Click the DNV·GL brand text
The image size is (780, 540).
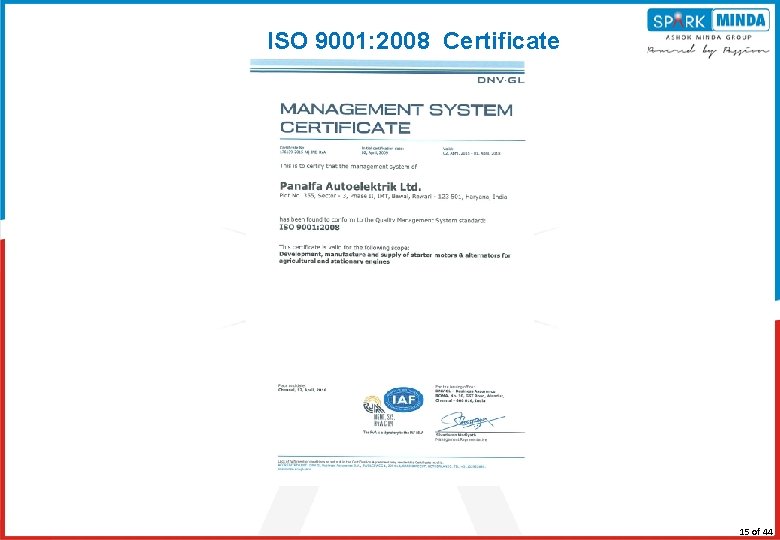point(500,80)
